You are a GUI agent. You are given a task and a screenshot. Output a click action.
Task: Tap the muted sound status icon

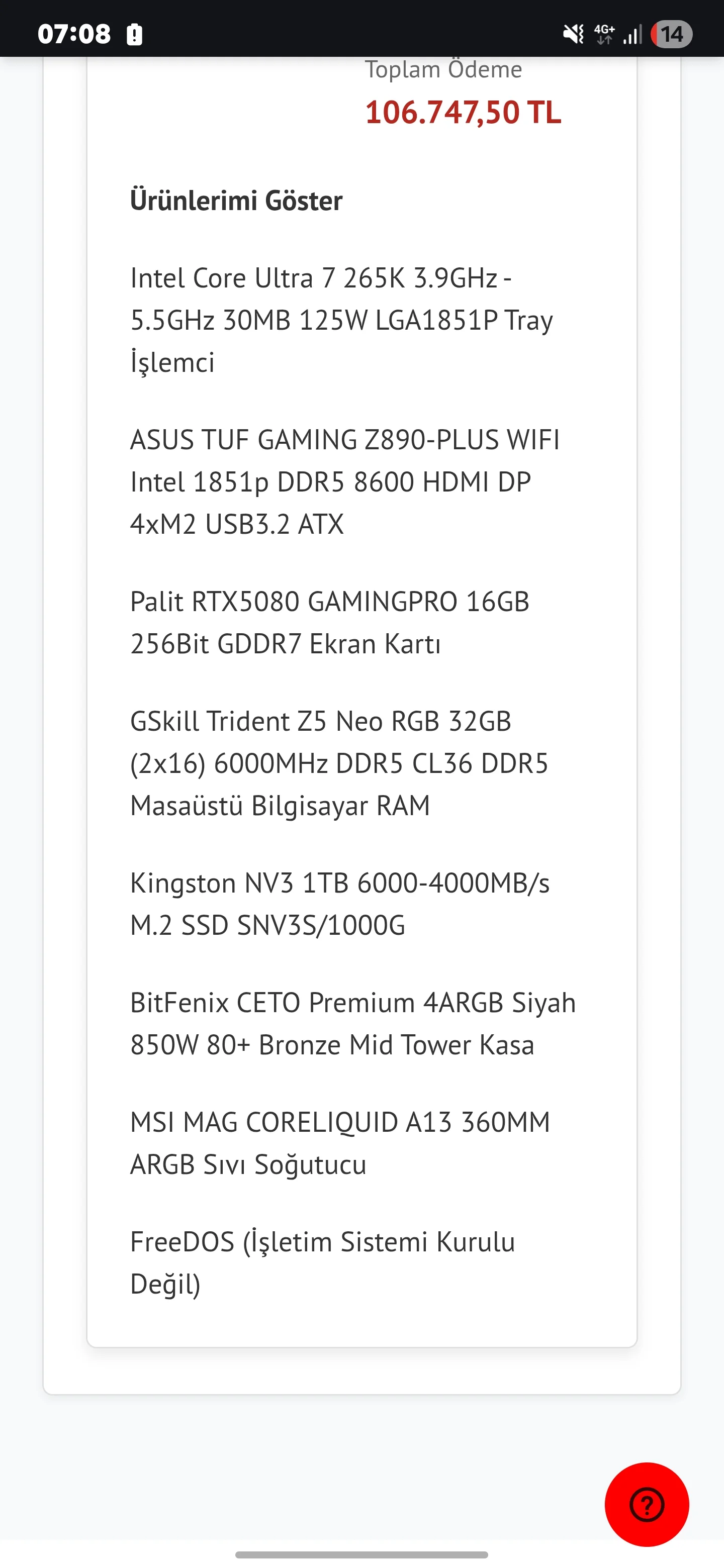[573, 34]
